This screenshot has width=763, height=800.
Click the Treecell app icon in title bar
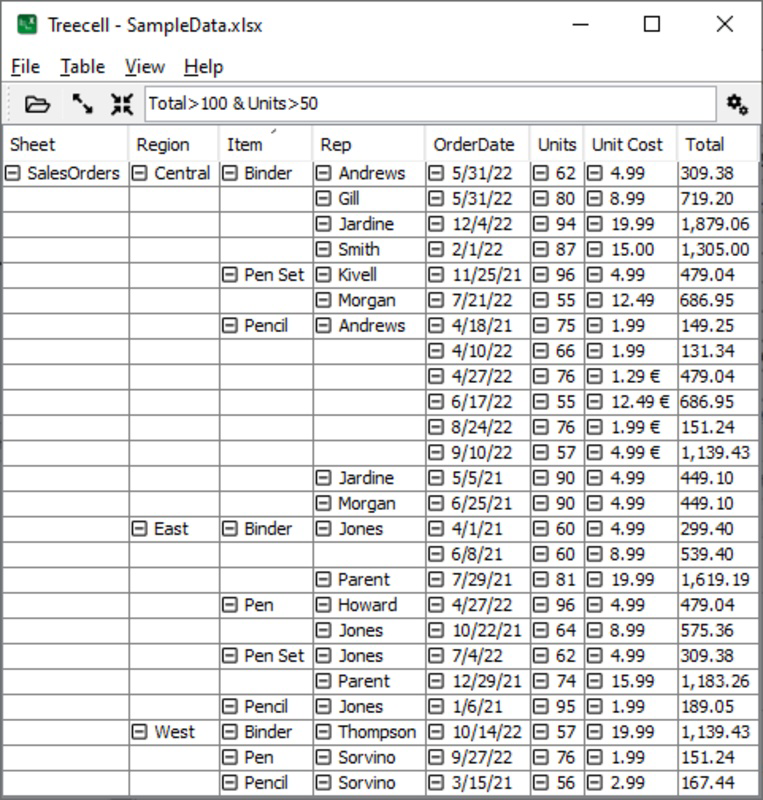(x=27, y=24)
